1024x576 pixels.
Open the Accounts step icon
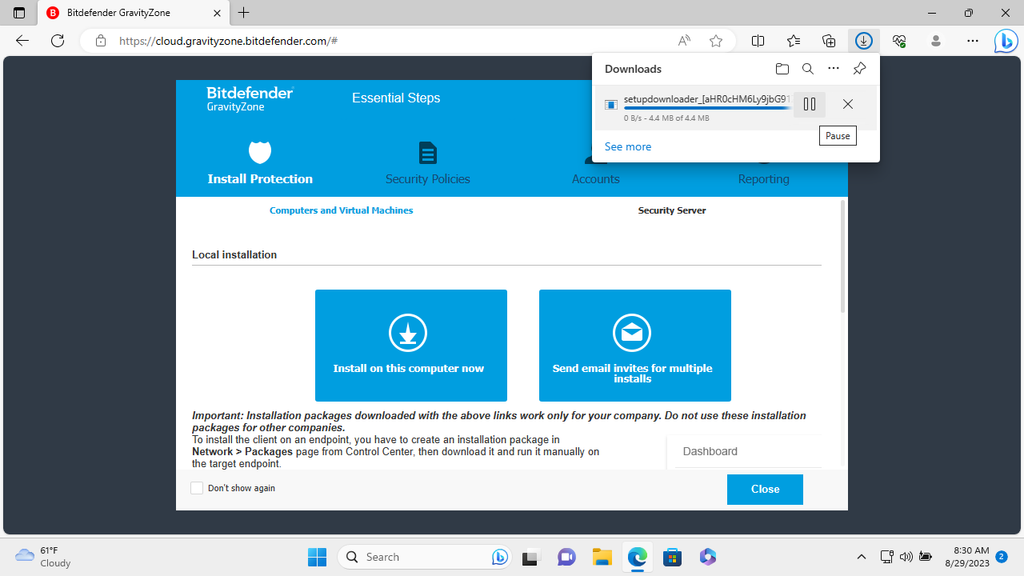pyautogui.click(x=595, y=160)
